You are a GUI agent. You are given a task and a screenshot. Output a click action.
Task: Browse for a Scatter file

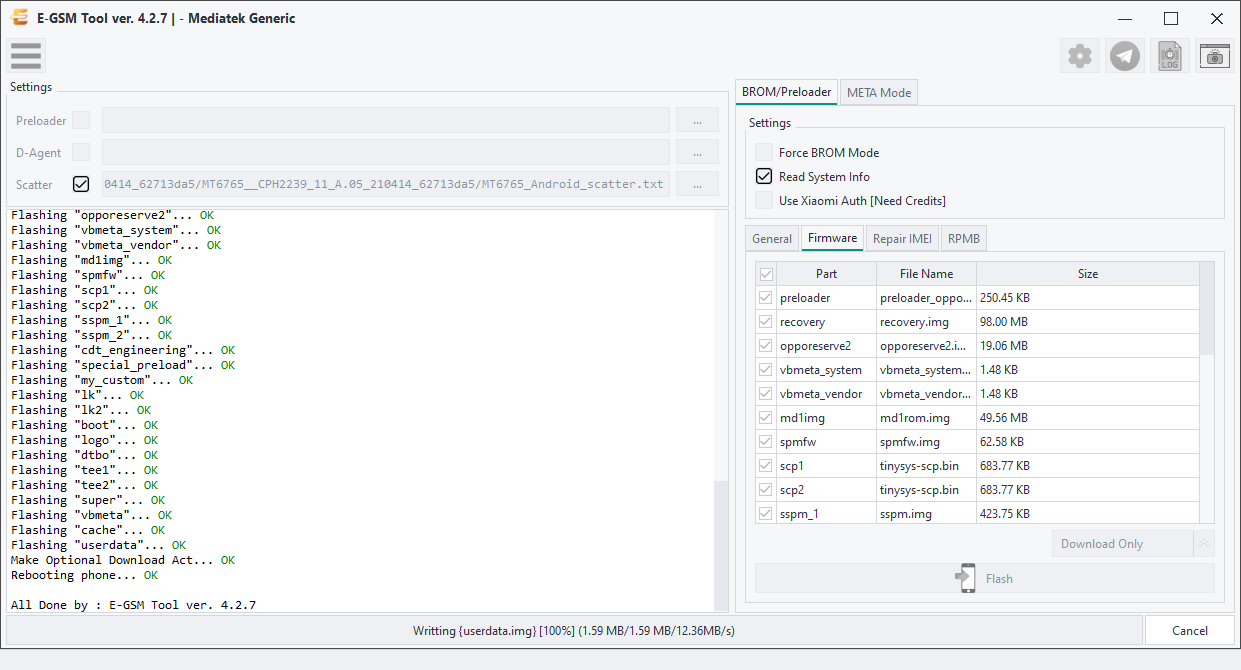click(698, 184)
